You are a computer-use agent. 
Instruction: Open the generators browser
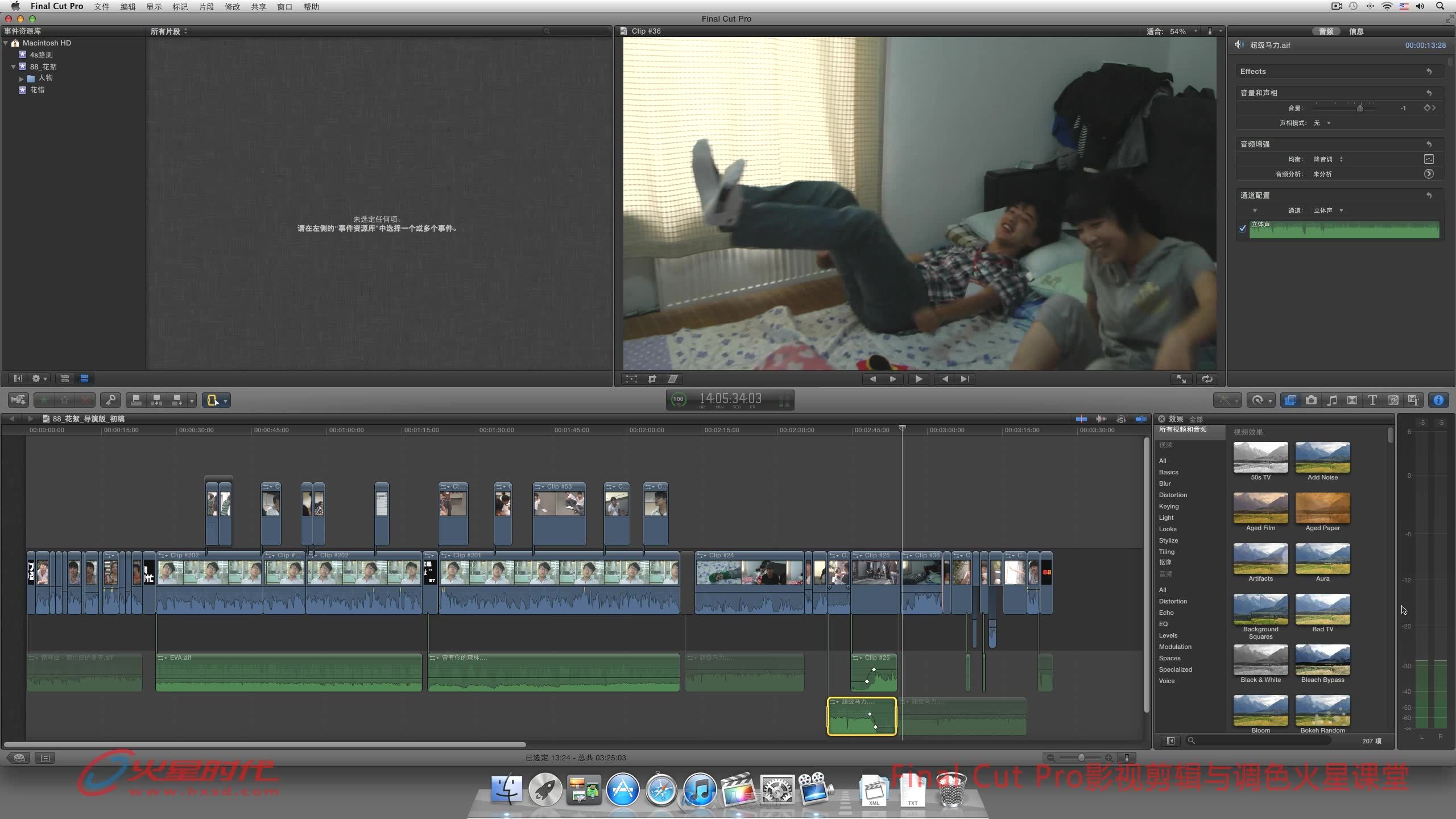point(1393,400)
